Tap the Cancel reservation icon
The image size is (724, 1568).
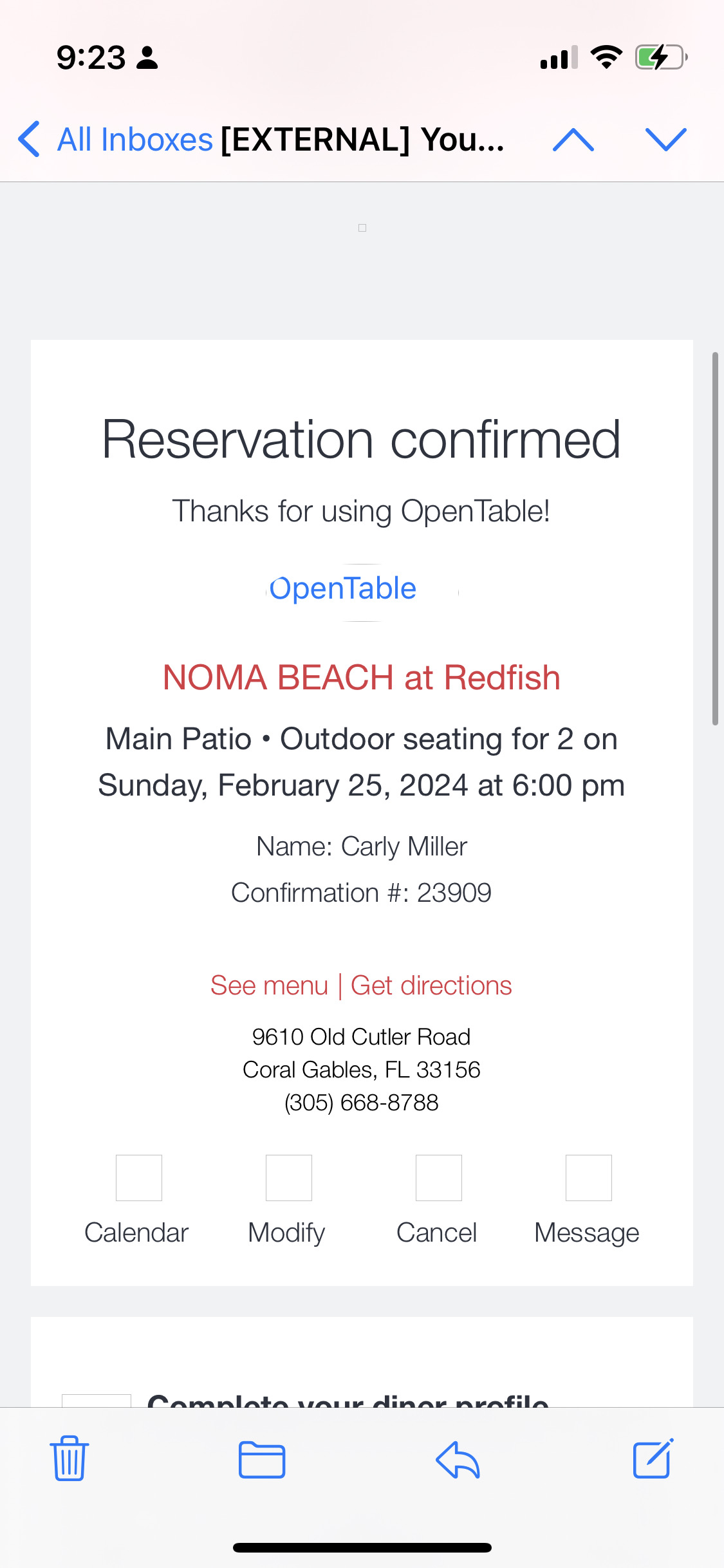(438, 1178)
